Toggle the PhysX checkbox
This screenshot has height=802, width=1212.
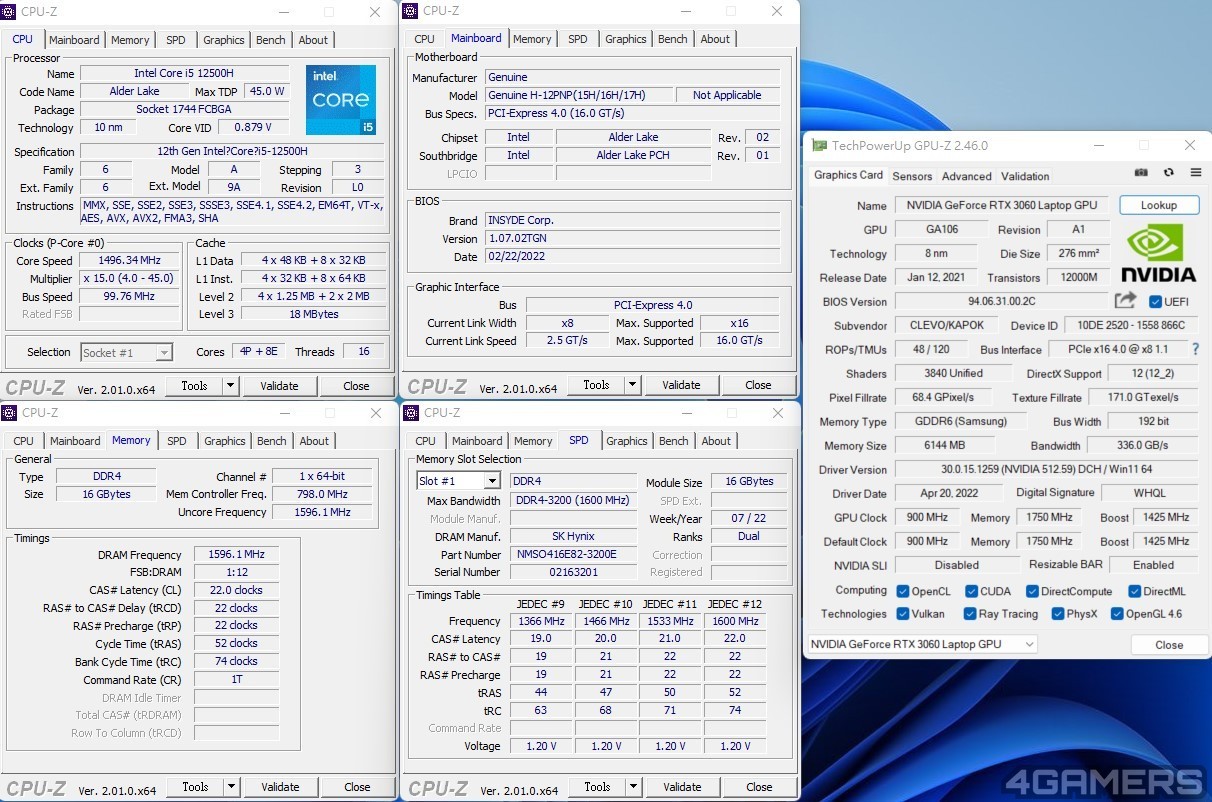tap(1057, 614)
